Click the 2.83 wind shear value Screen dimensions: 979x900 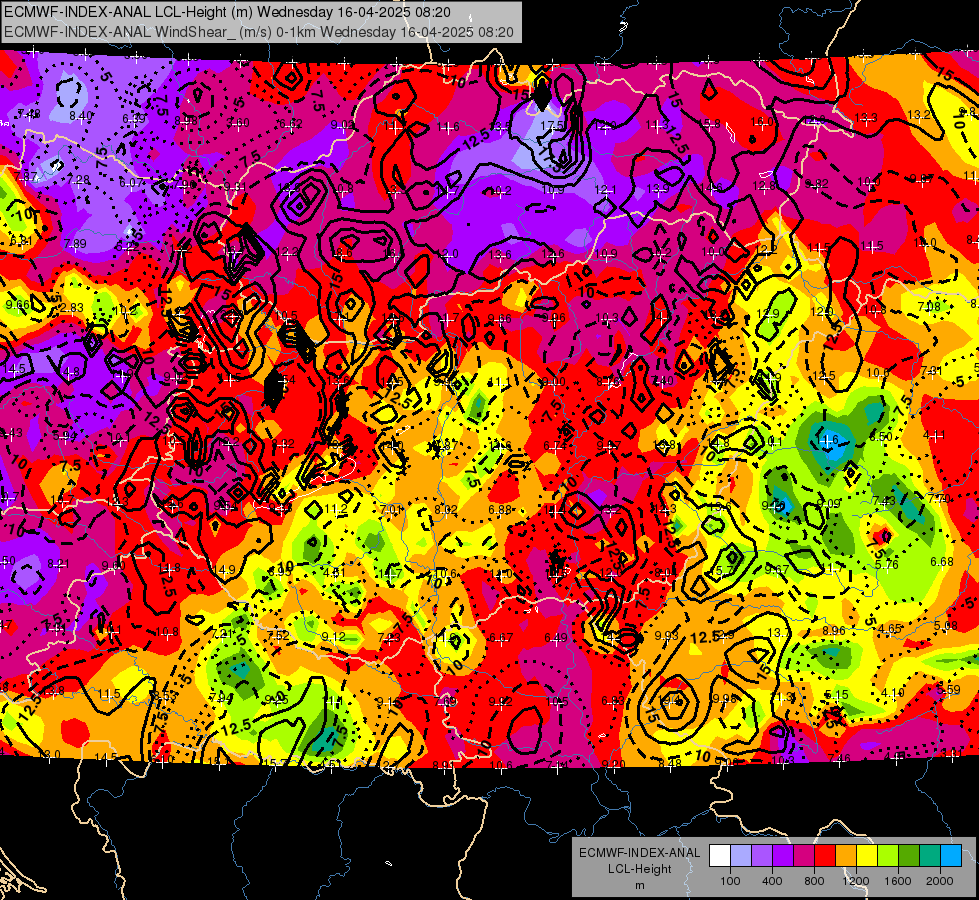pos(72,308)
